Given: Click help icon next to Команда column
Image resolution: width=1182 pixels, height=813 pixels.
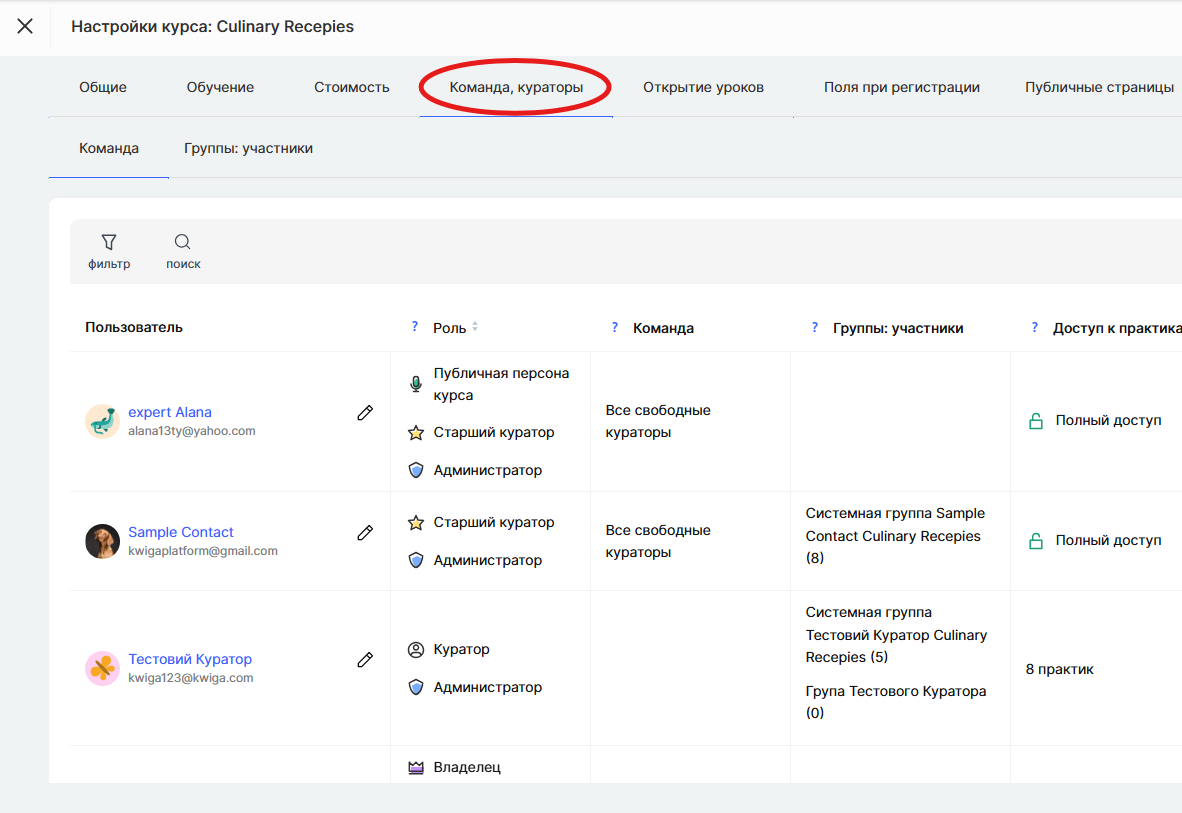Looking at the screenshot, I should coord(615,327).
